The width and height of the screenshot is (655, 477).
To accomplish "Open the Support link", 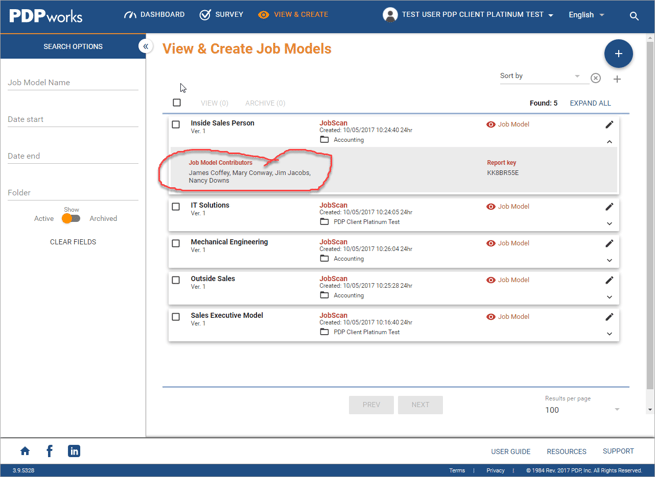I will 618,451.
